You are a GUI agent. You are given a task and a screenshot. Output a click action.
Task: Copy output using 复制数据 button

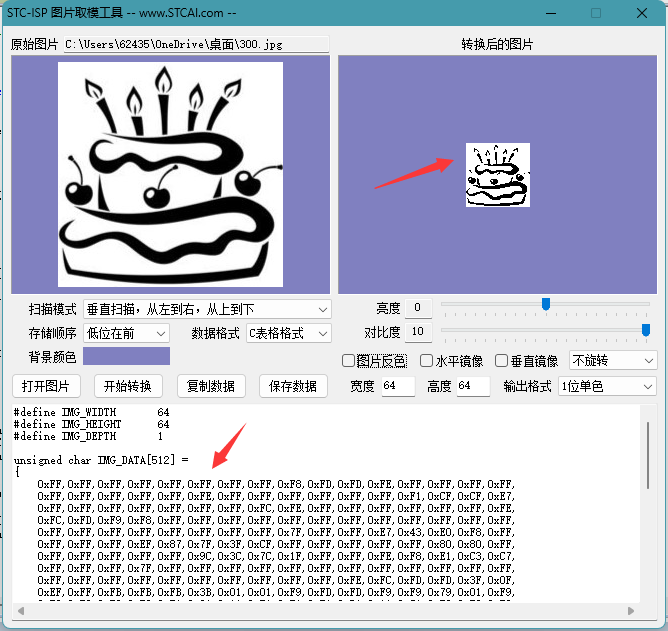(x=211, y=386)
